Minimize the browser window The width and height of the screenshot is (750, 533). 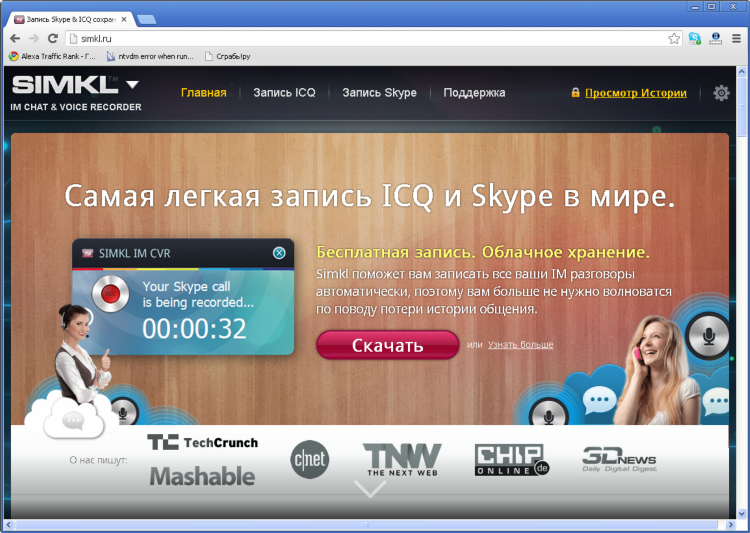pos(695,7)
